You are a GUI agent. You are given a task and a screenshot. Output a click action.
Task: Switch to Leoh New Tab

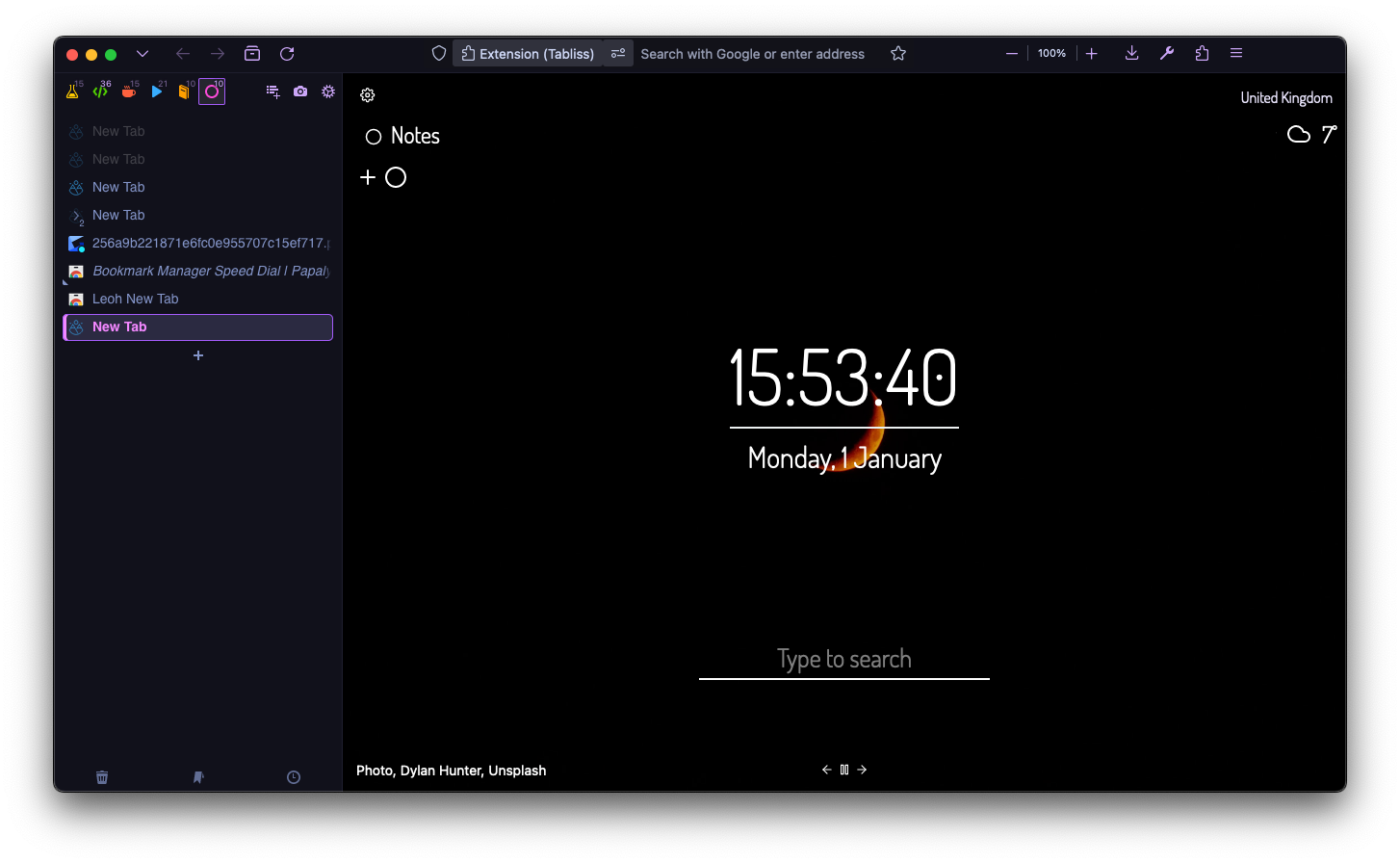pos(198,299)
